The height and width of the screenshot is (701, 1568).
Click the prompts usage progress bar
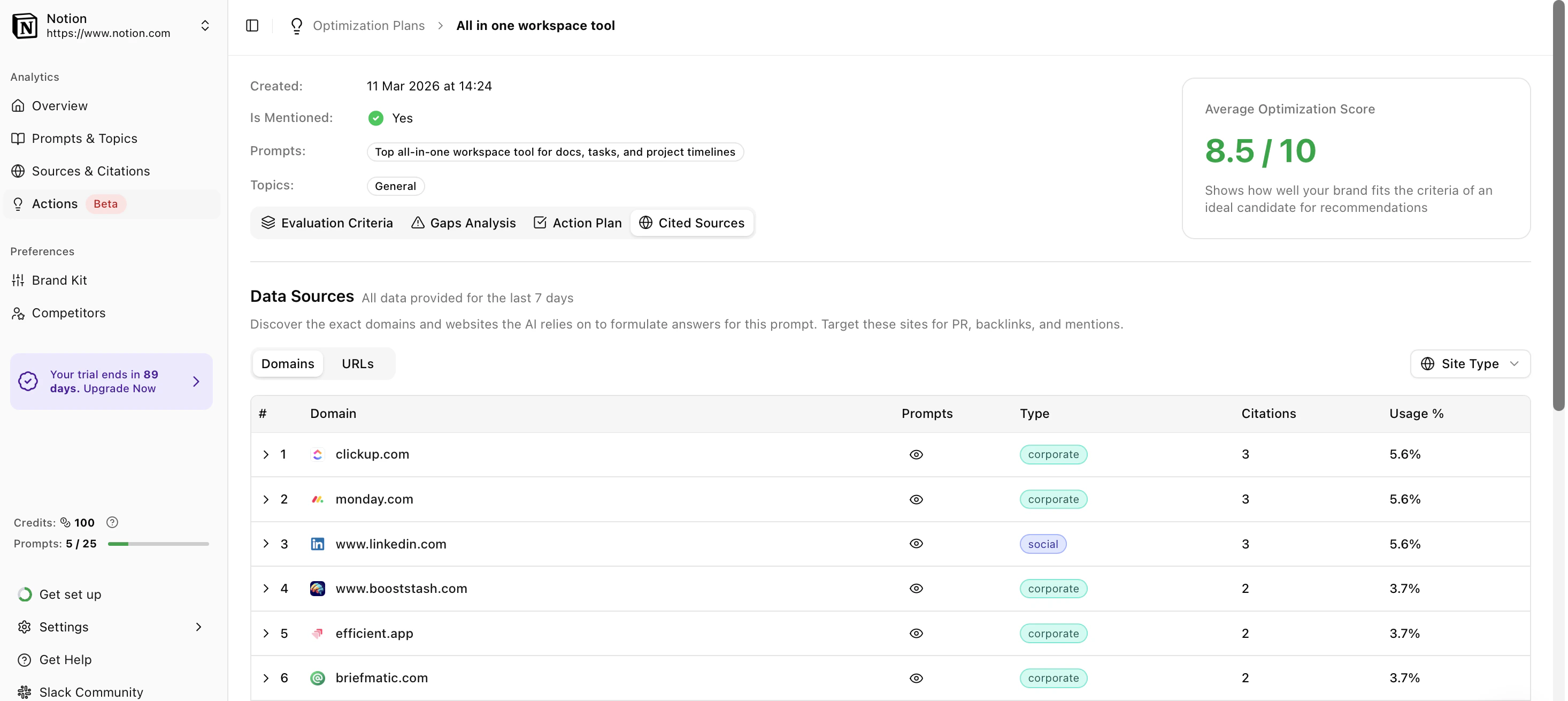tap(158, 544)
